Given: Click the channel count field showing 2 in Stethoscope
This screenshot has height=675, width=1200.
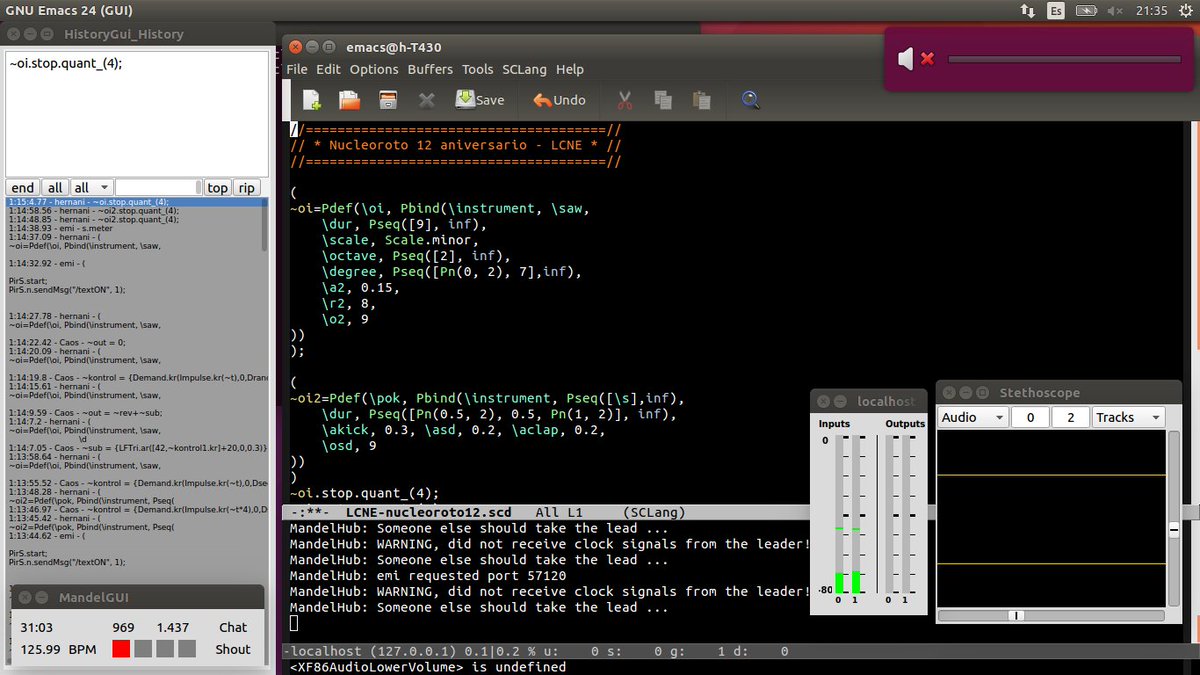Looking at the screenshot, I should [x=1071, y=417].
